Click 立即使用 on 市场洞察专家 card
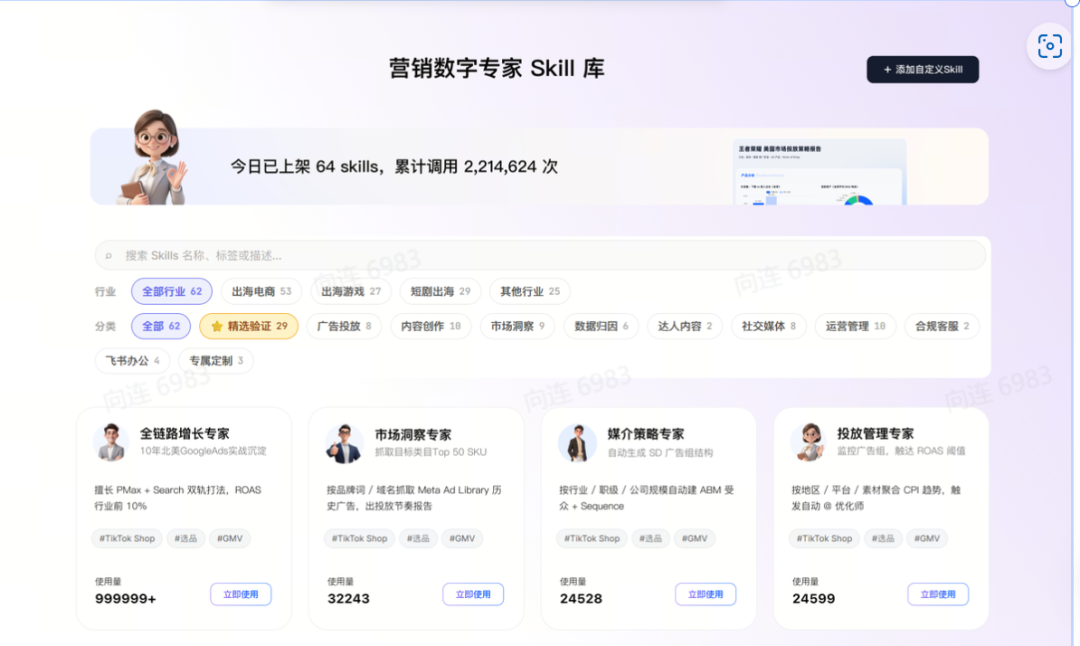This screenshot has width=1080, height=646. 473,594
